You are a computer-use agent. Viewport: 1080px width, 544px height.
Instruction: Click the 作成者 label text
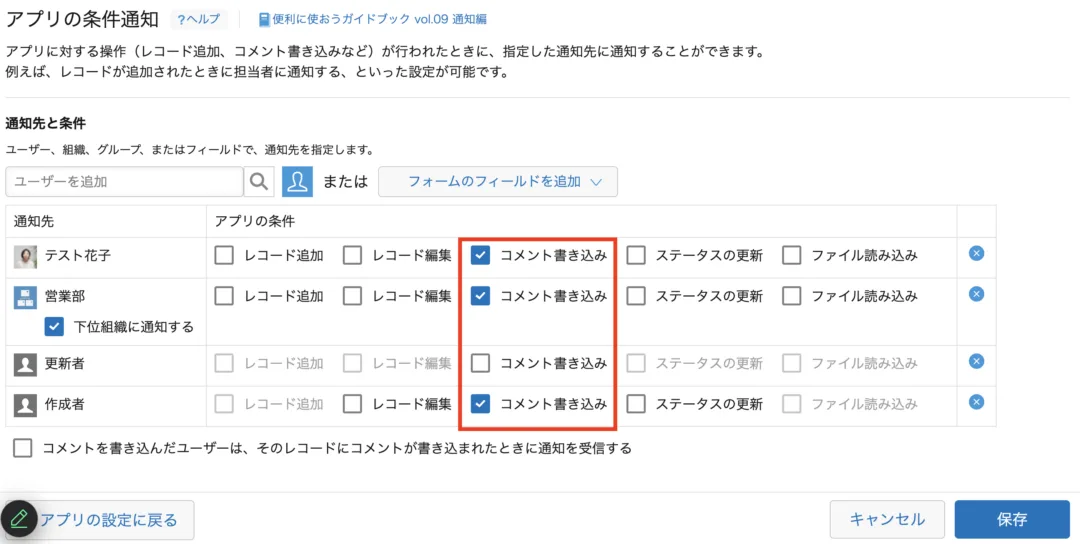[65, 404]
